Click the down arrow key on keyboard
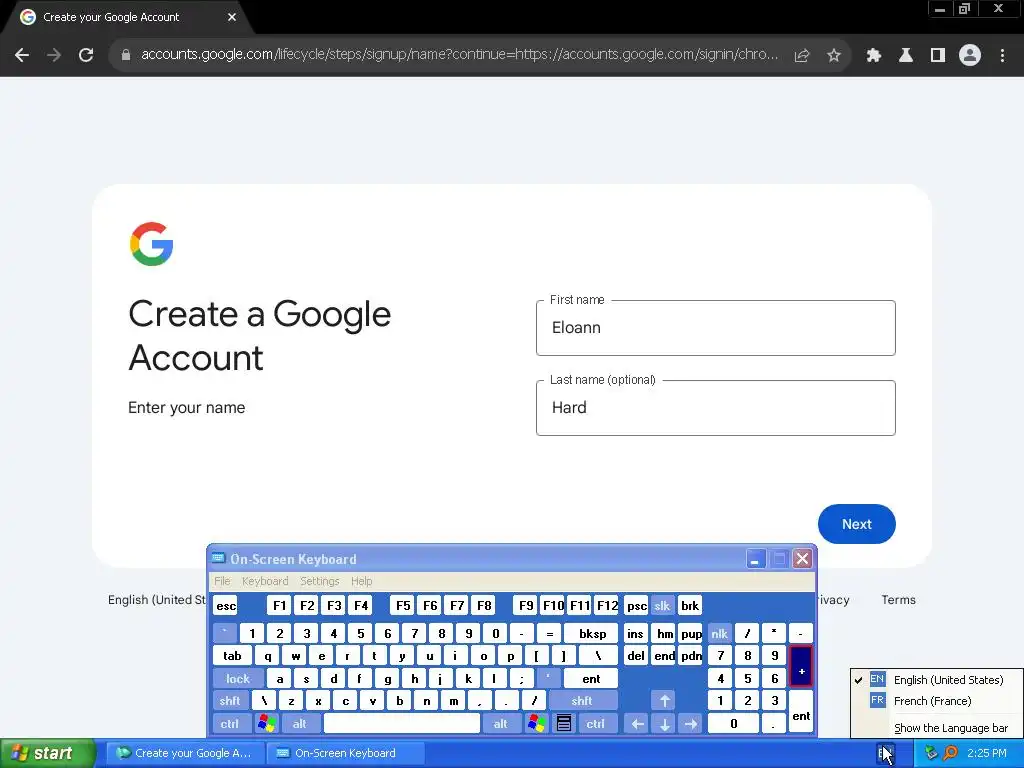The height and width of the screenshot is (768, 1024). tap(664, 724)
